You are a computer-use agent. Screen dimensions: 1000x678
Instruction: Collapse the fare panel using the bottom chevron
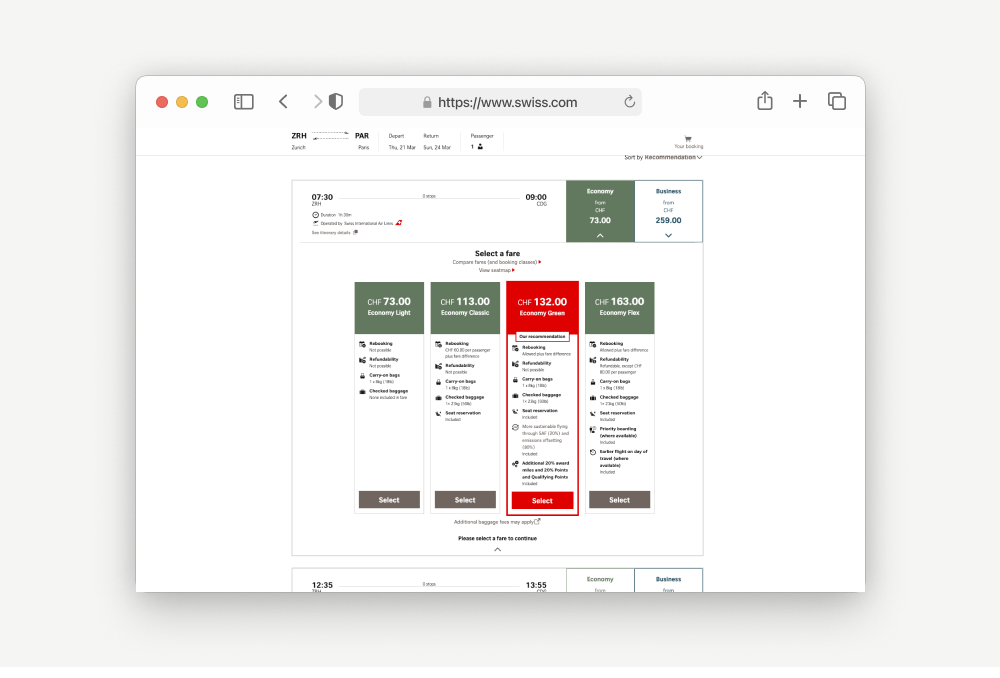click(497, 549)
